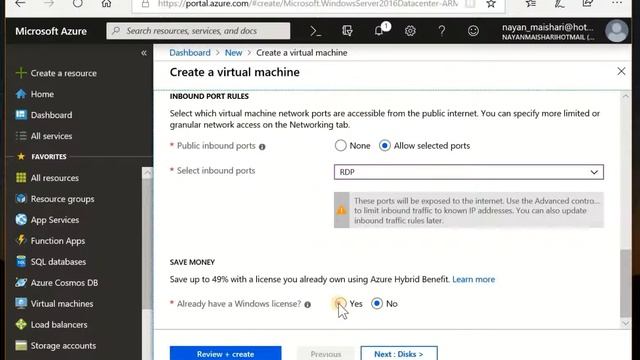The height and width of the screenshot is (360, 640).
Task: Click the Virtual machines icon
Action: click(x=21, y=303)
